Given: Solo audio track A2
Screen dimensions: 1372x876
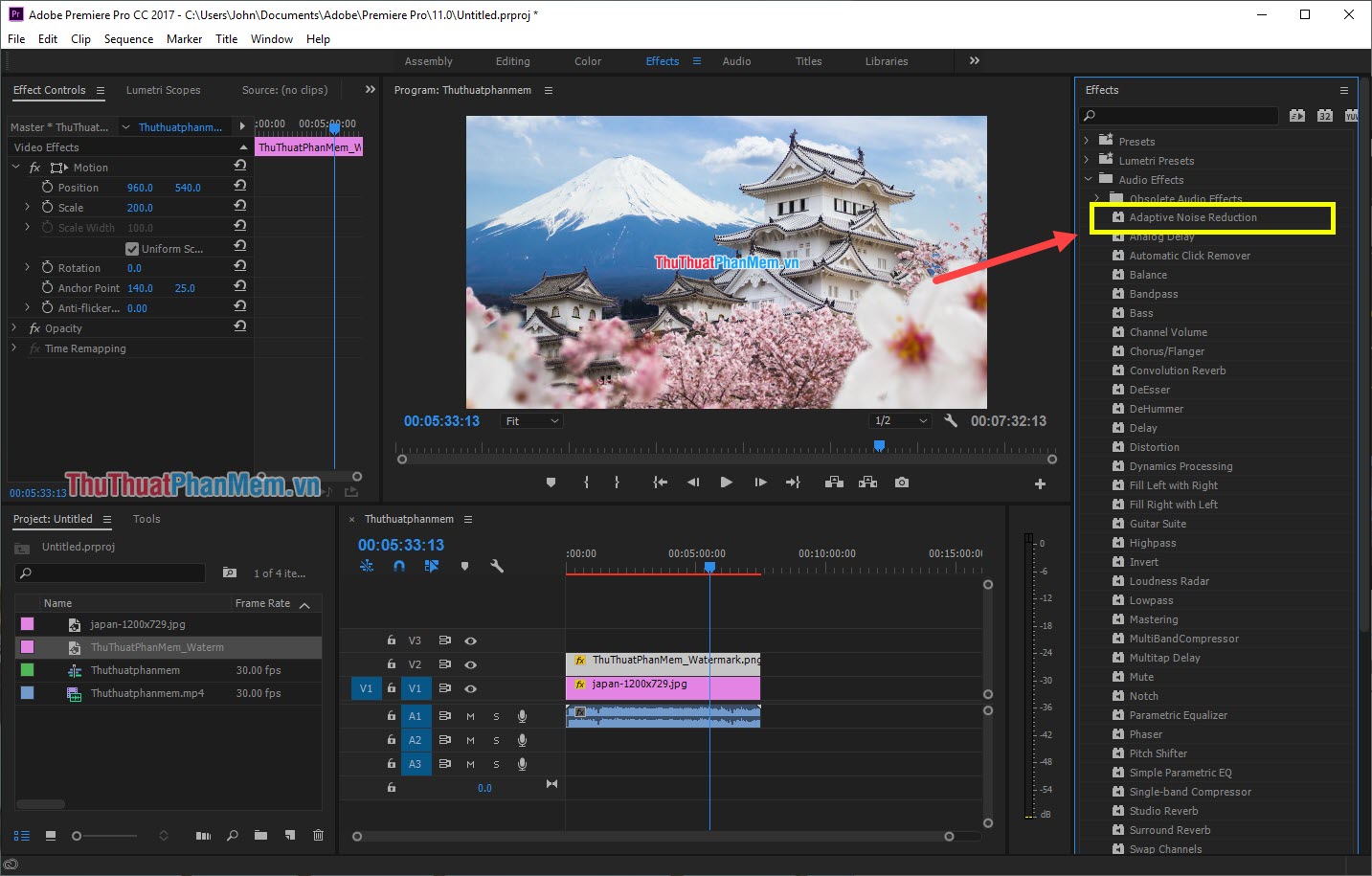Looking at the screenshot, I should (495, 739).
